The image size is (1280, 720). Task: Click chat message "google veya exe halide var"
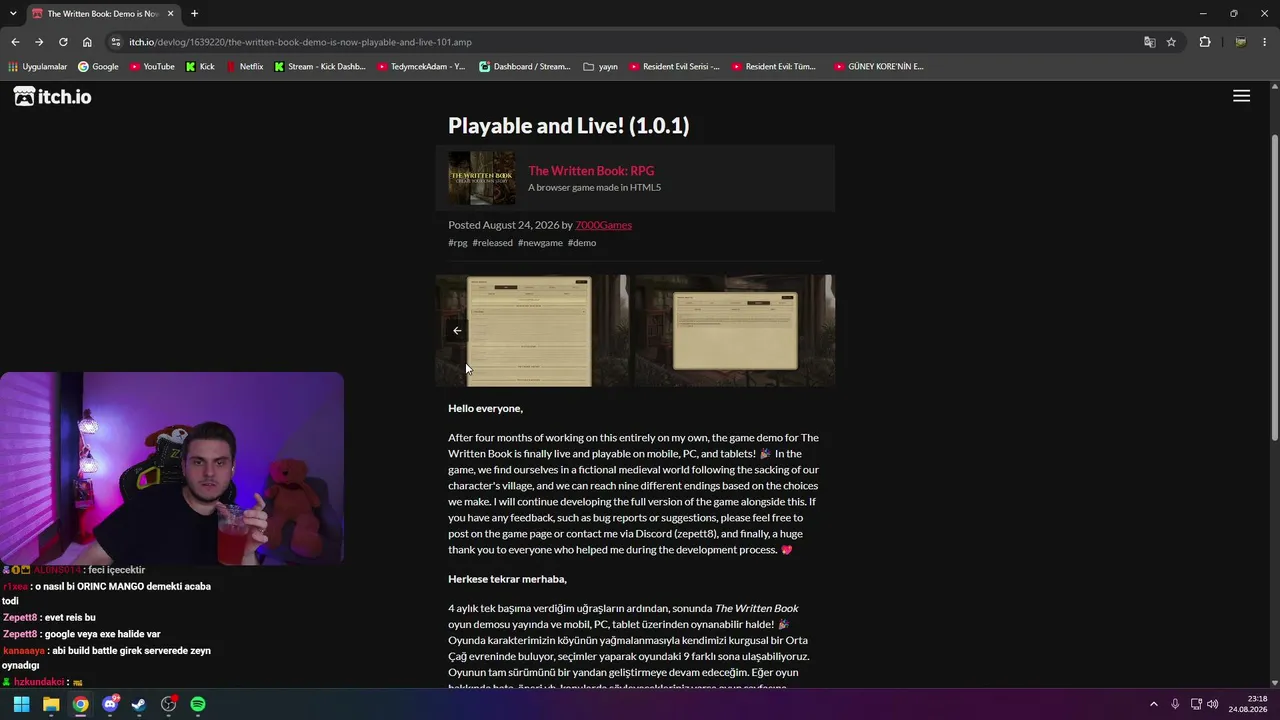pos(104,634)
